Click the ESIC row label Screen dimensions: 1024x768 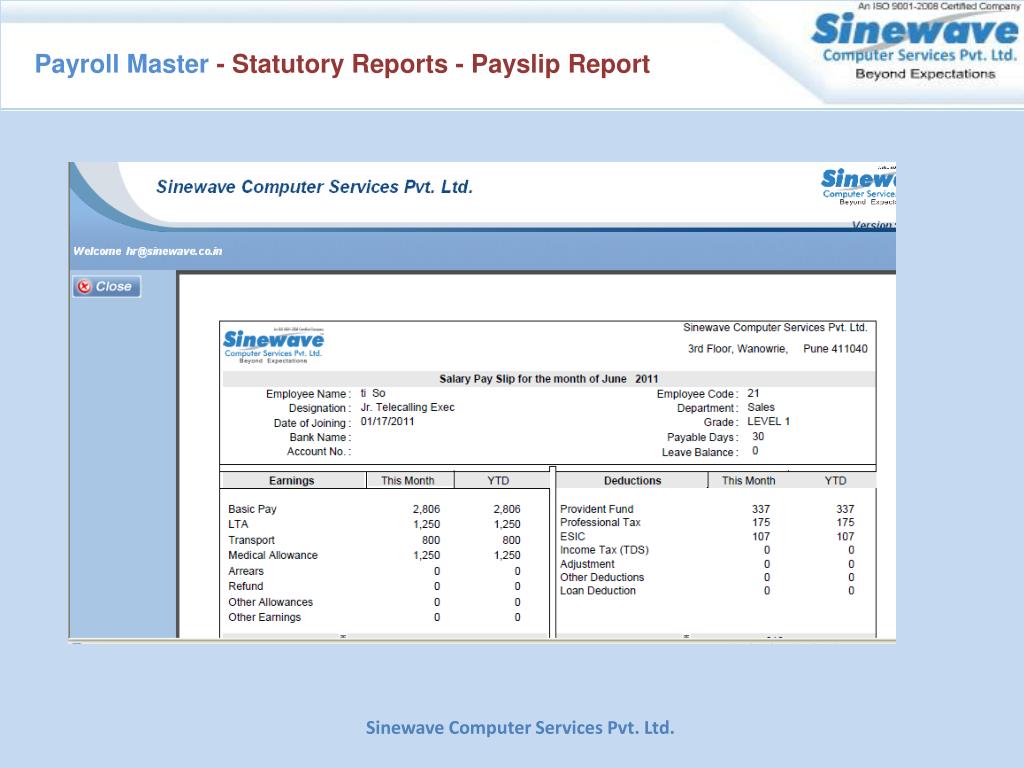(572, 536)
